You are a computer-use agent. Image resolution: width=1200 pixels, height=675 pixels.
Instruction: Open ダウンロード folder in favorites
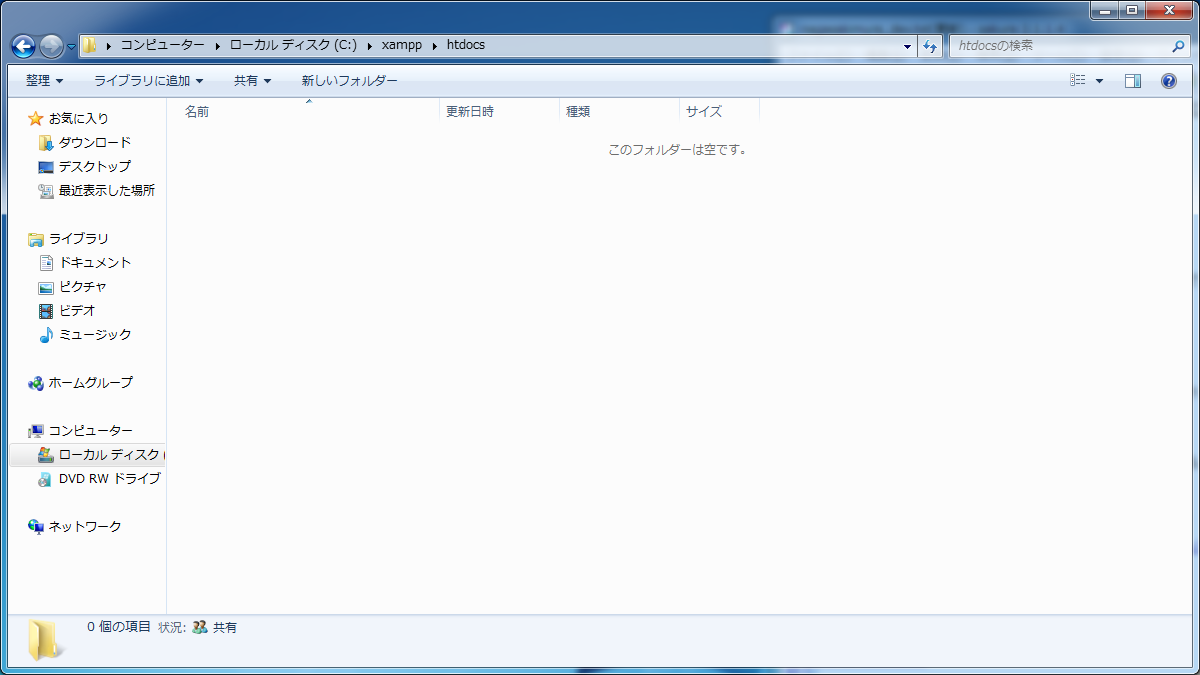coord(94,143)
